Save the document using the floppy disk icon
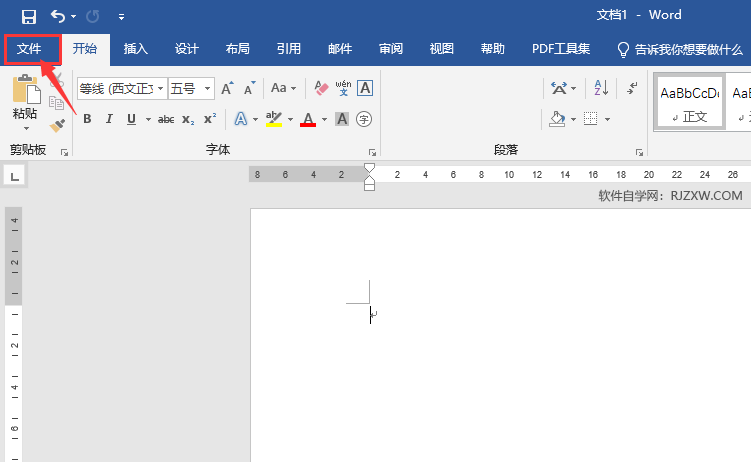The image size is (751, 462). click(x=29, y=17)
